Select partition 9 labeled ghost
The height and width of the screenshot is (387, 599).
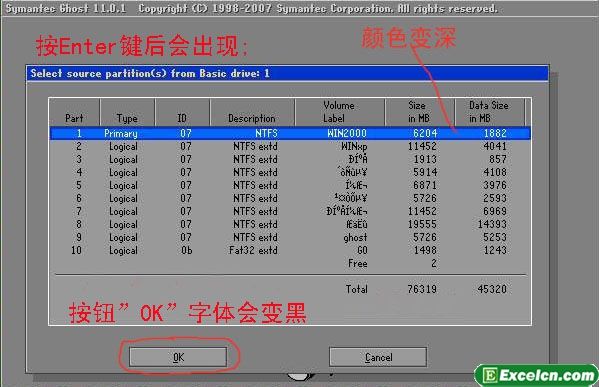point(290,237)
